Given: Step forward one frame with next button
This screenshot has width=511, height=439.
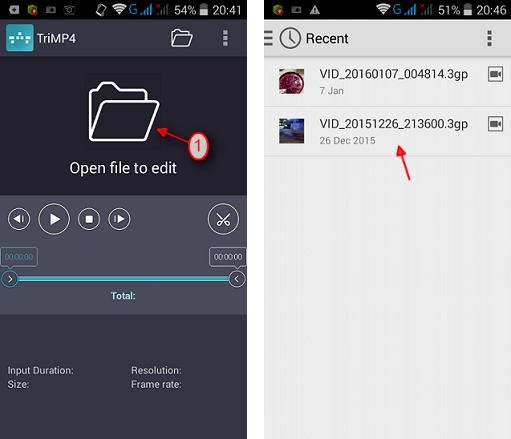Looking at the screenshot, I should click(119, 219).
